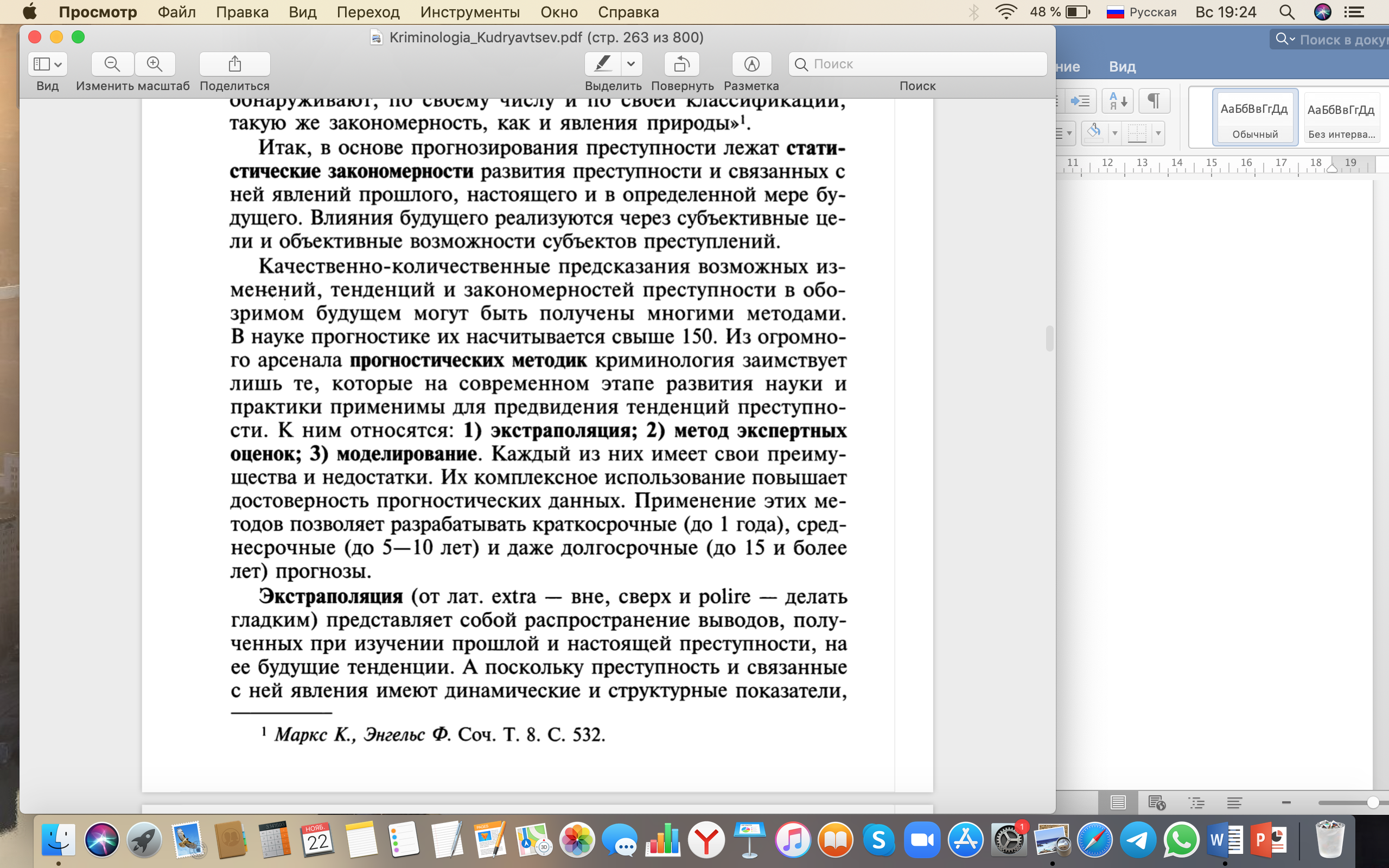Open Trash from the Dock
Image resolution: width=1389 pixels, height=868 pixels.
coord(1329,840)
